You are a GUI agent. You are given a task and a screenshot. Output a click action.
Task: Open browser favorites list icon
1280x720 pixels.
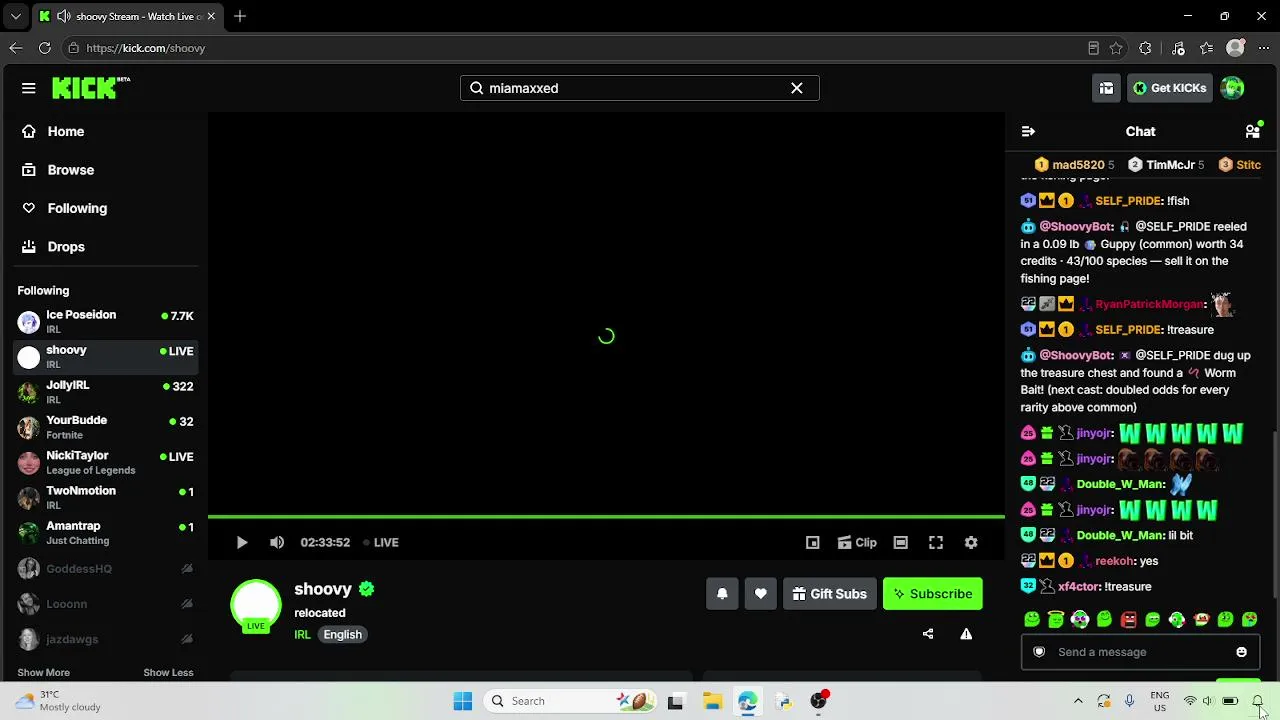(1207, 48)
